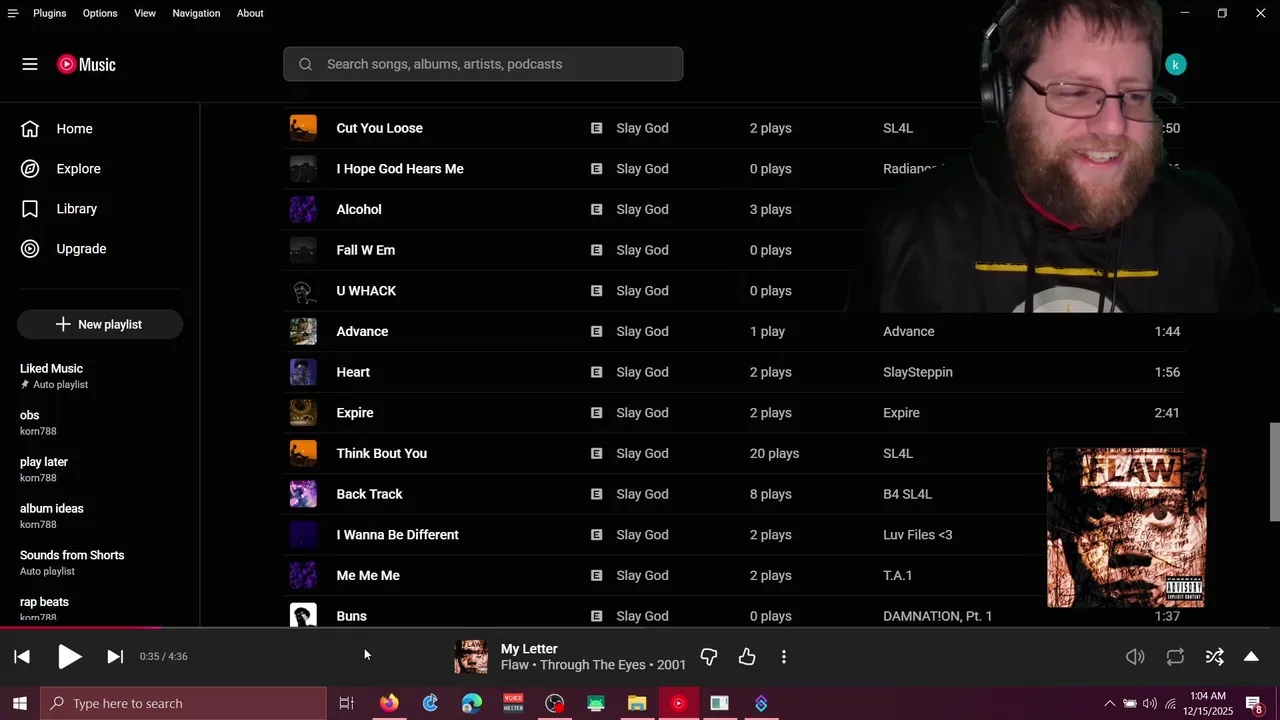1280x720 pixels.
Task: Click the YouTube Music logo
Action: pos(87,64)
